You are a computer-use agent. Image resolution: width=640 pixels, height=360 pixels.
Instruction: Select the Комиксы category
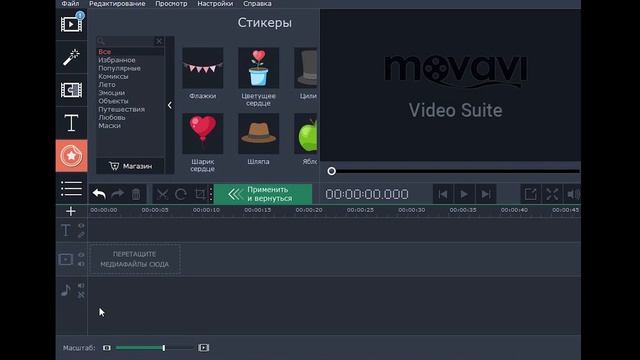pos(113,76)
